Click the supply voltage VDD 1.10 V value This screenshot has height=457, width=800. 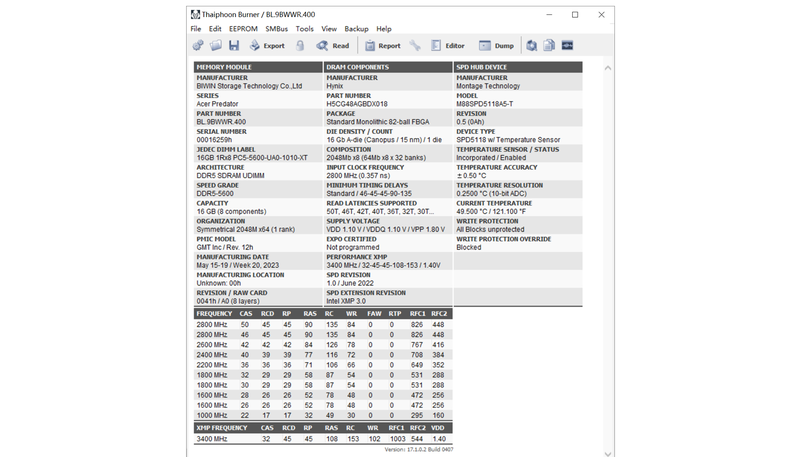click(x=386, y=230)
